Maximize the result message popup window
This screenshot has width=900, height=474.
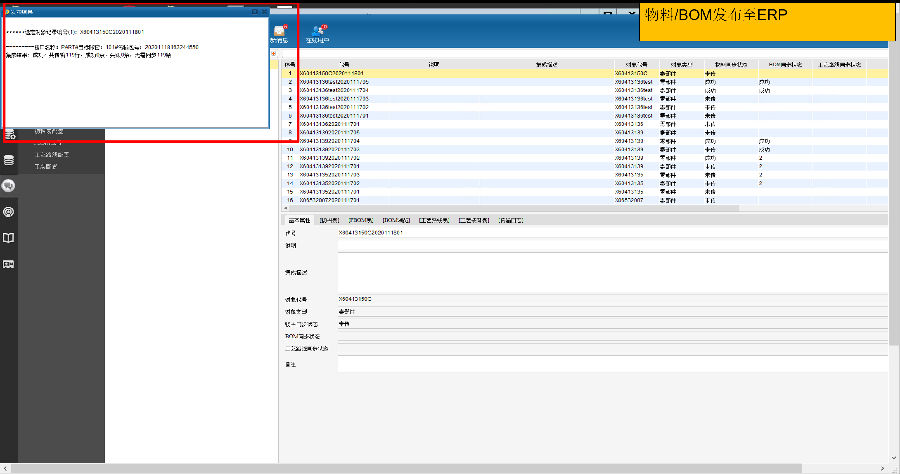[x=254, y=11]
